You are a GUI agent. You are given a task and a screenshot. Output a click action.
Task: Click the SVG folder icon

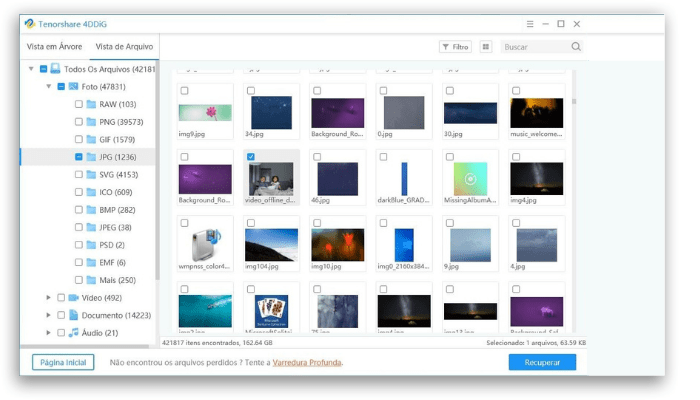[91, 175]
